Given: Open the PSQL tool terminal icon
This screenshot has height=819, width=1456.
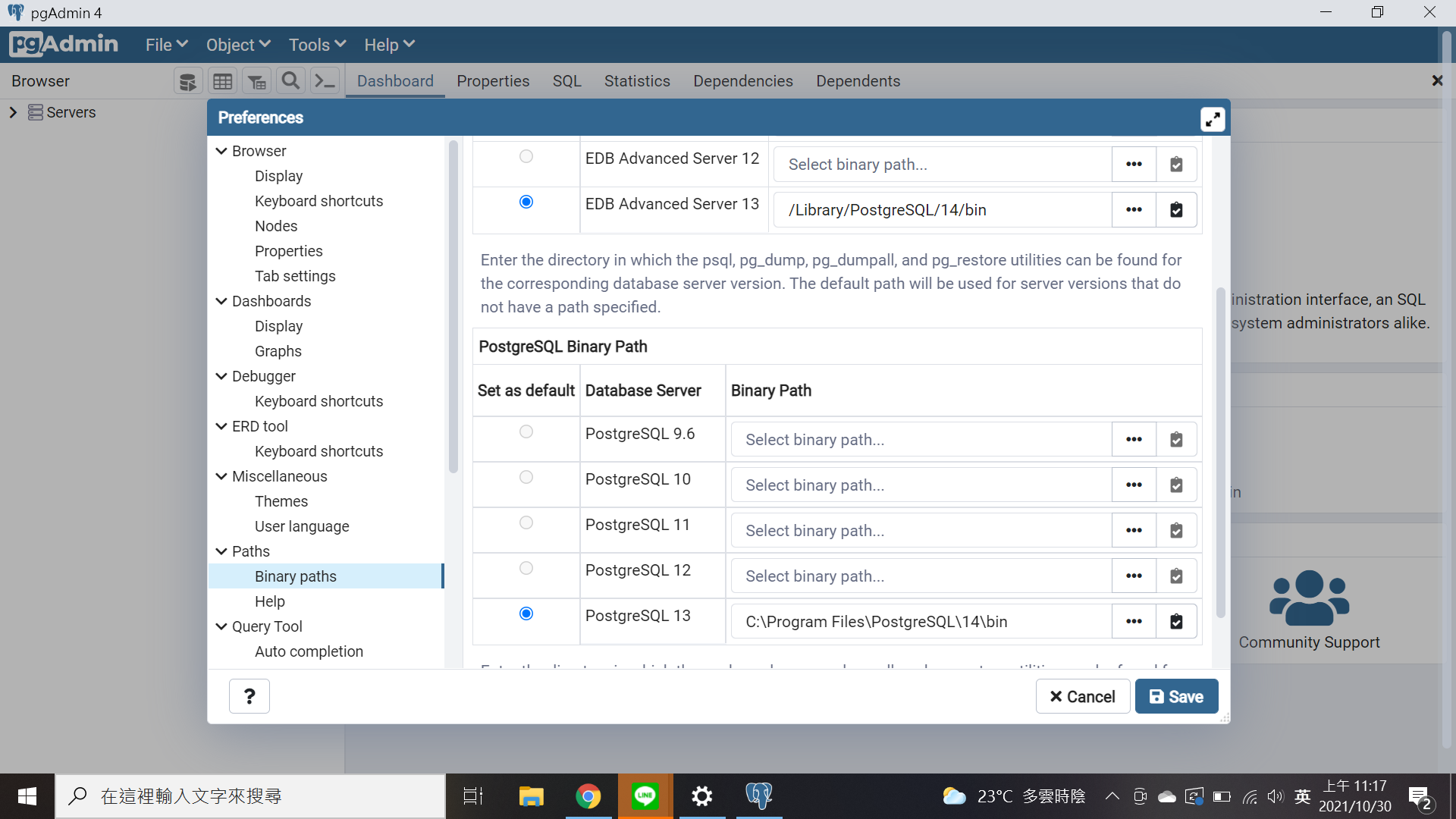Looking at the screenshot, I should tap(325, 81).
